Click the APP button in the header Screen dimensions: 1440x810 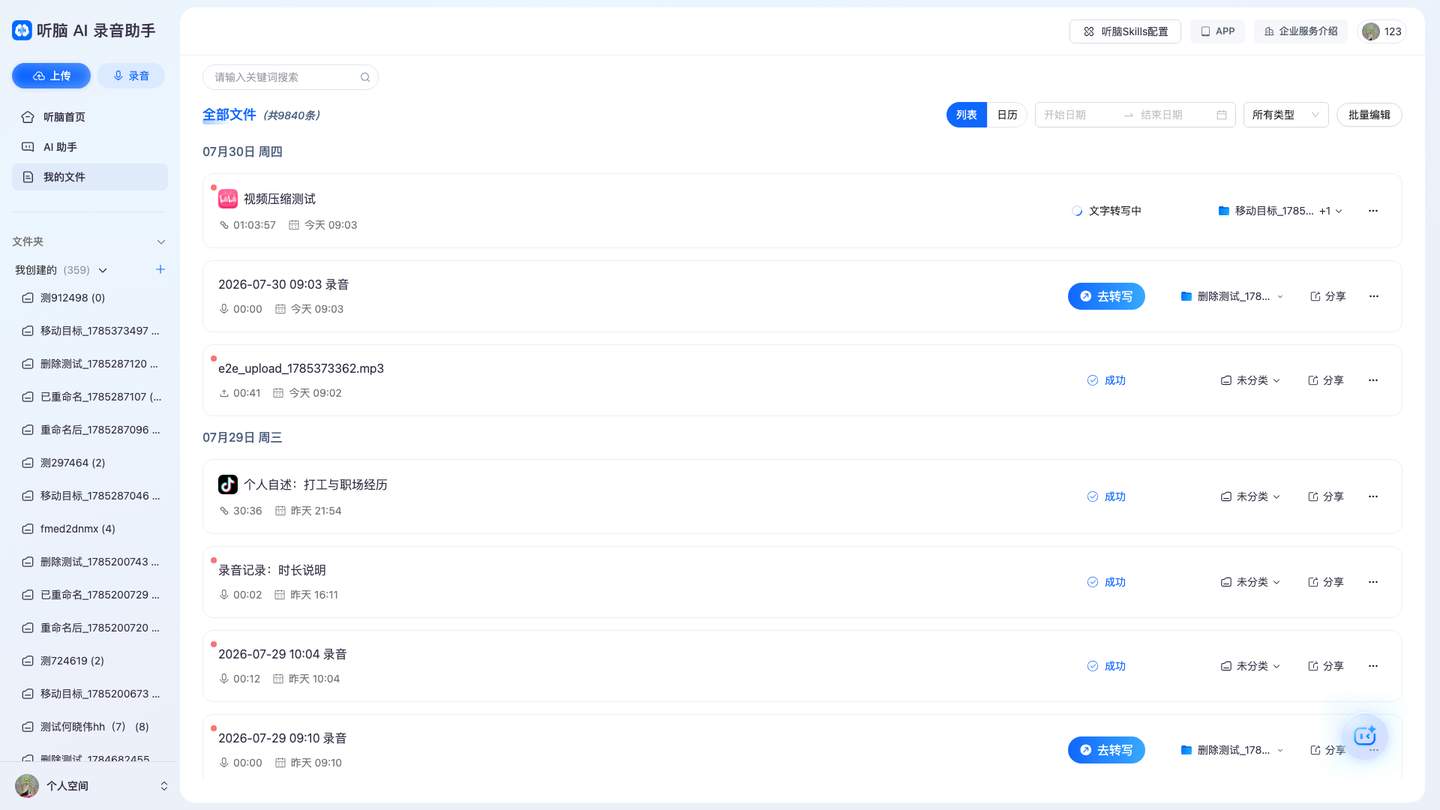coord(1217,31)
